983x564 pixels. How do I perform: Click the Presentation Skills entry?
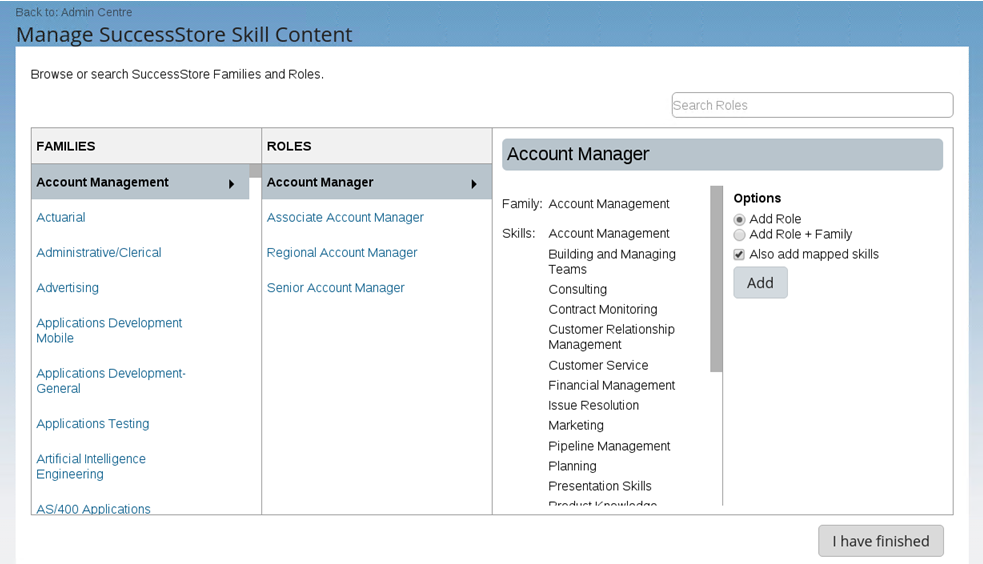click(599, 486)
